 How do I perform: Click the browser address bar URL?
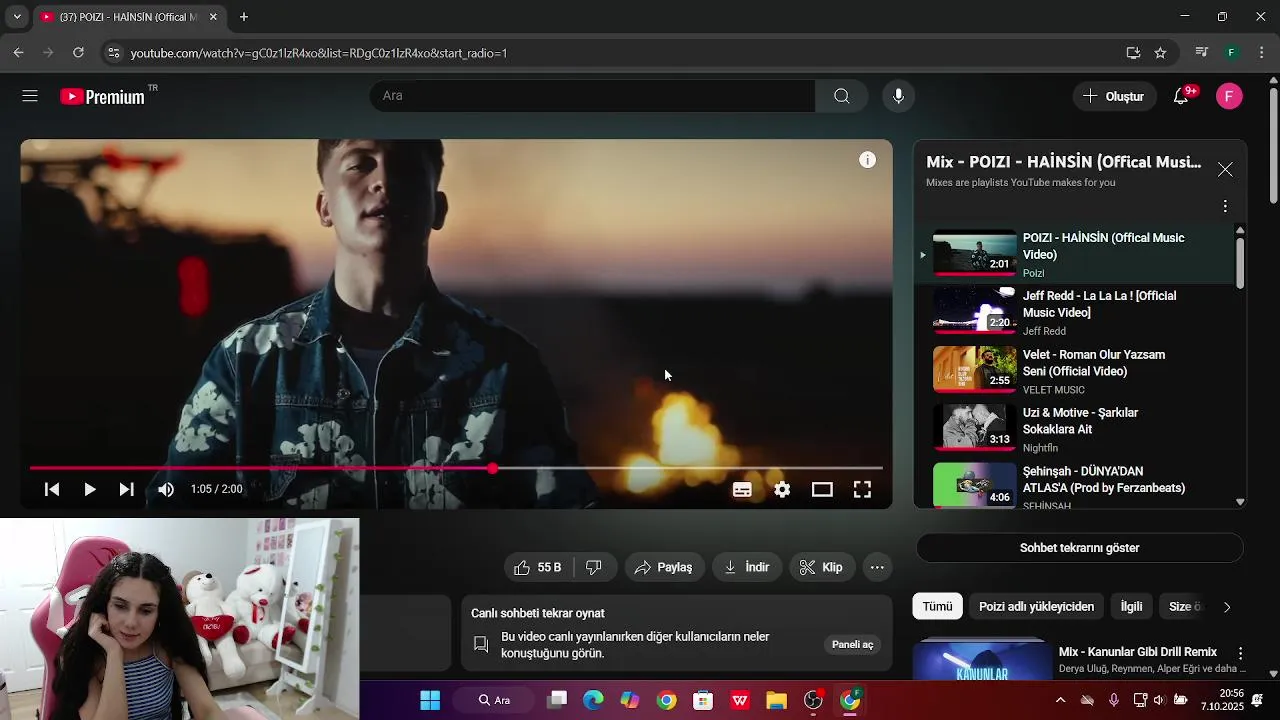(x=319, y=53)
